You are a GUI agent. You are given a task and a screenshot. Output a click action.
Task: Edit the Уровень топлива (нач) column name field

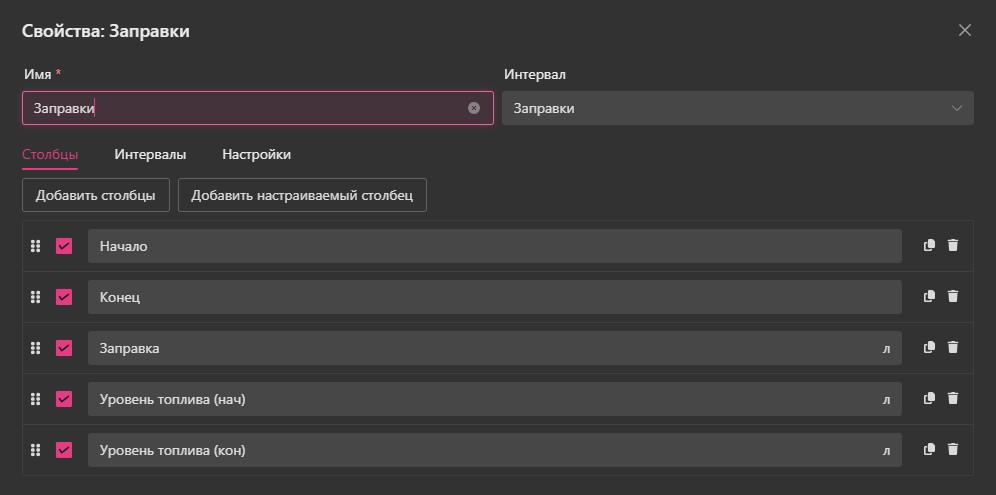(x=480, y=399)
